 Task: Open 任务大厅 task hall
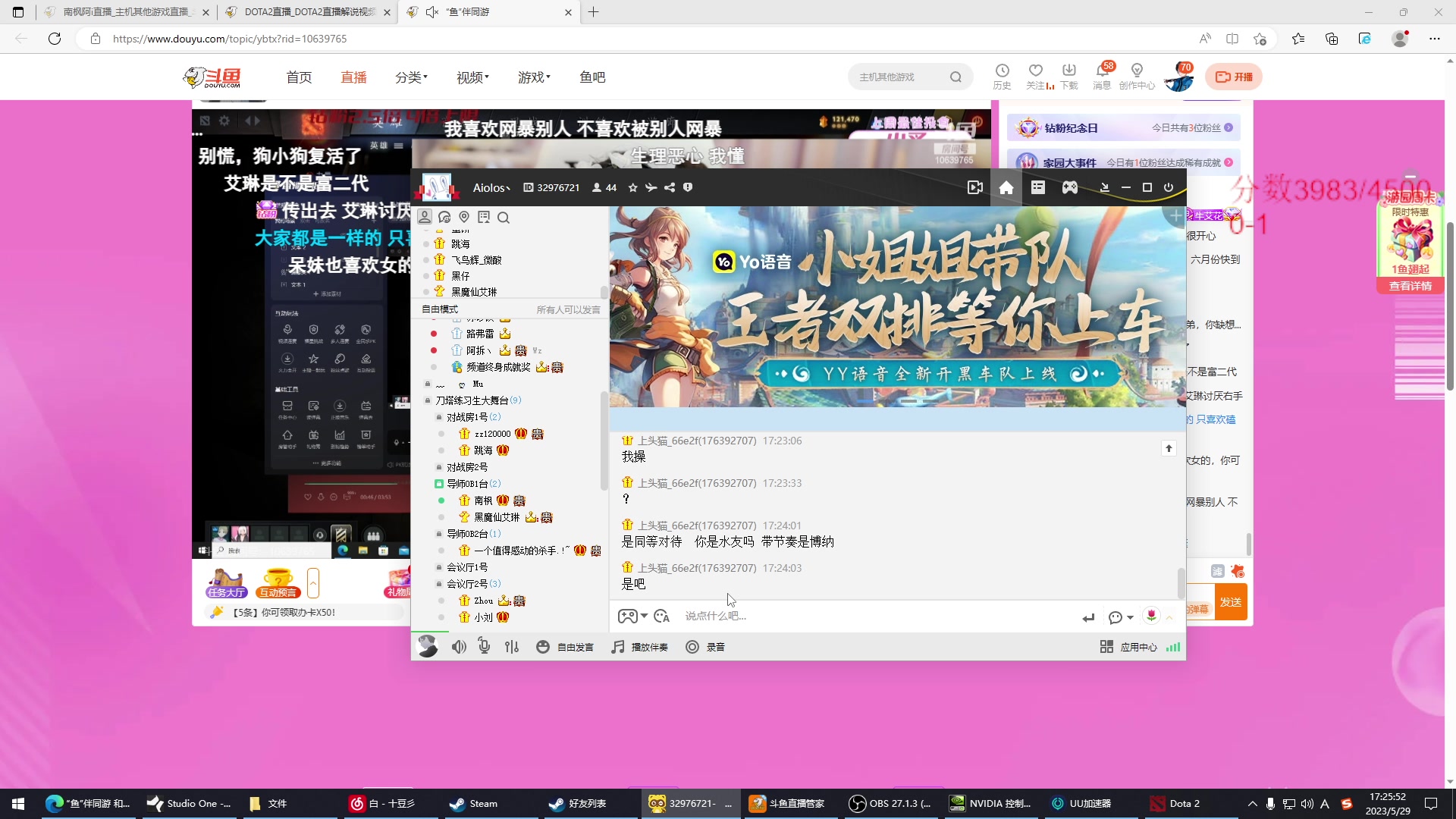coord(226,583)
